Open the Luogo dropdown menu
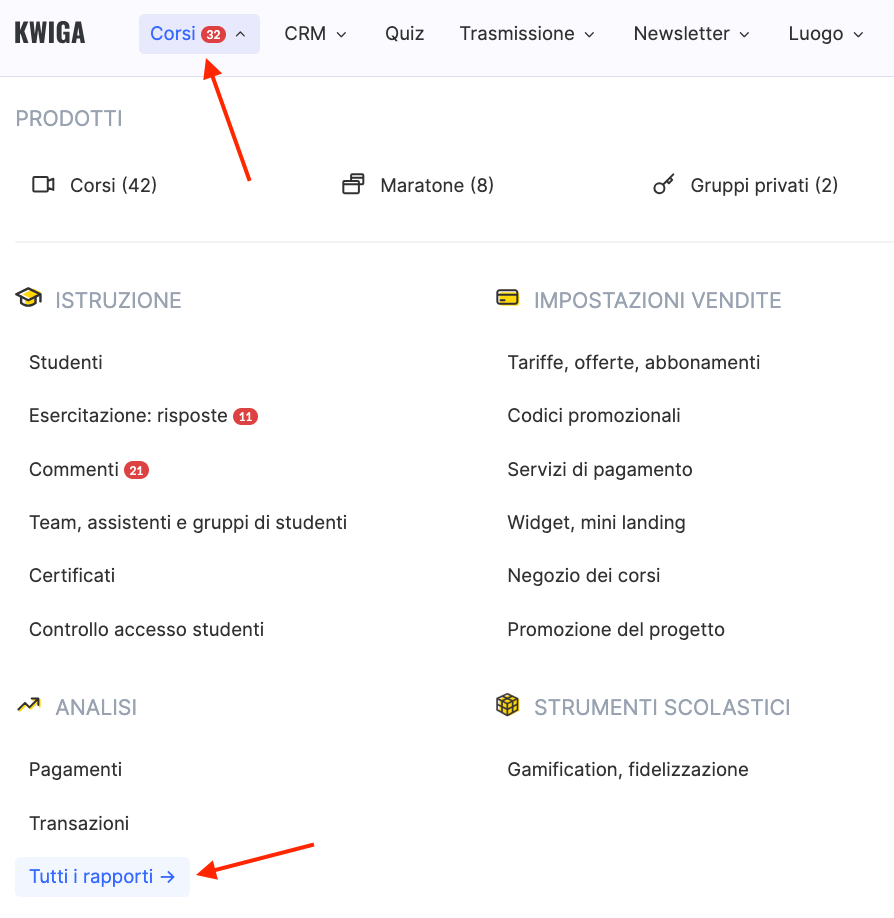 click(x=826, y=34)
